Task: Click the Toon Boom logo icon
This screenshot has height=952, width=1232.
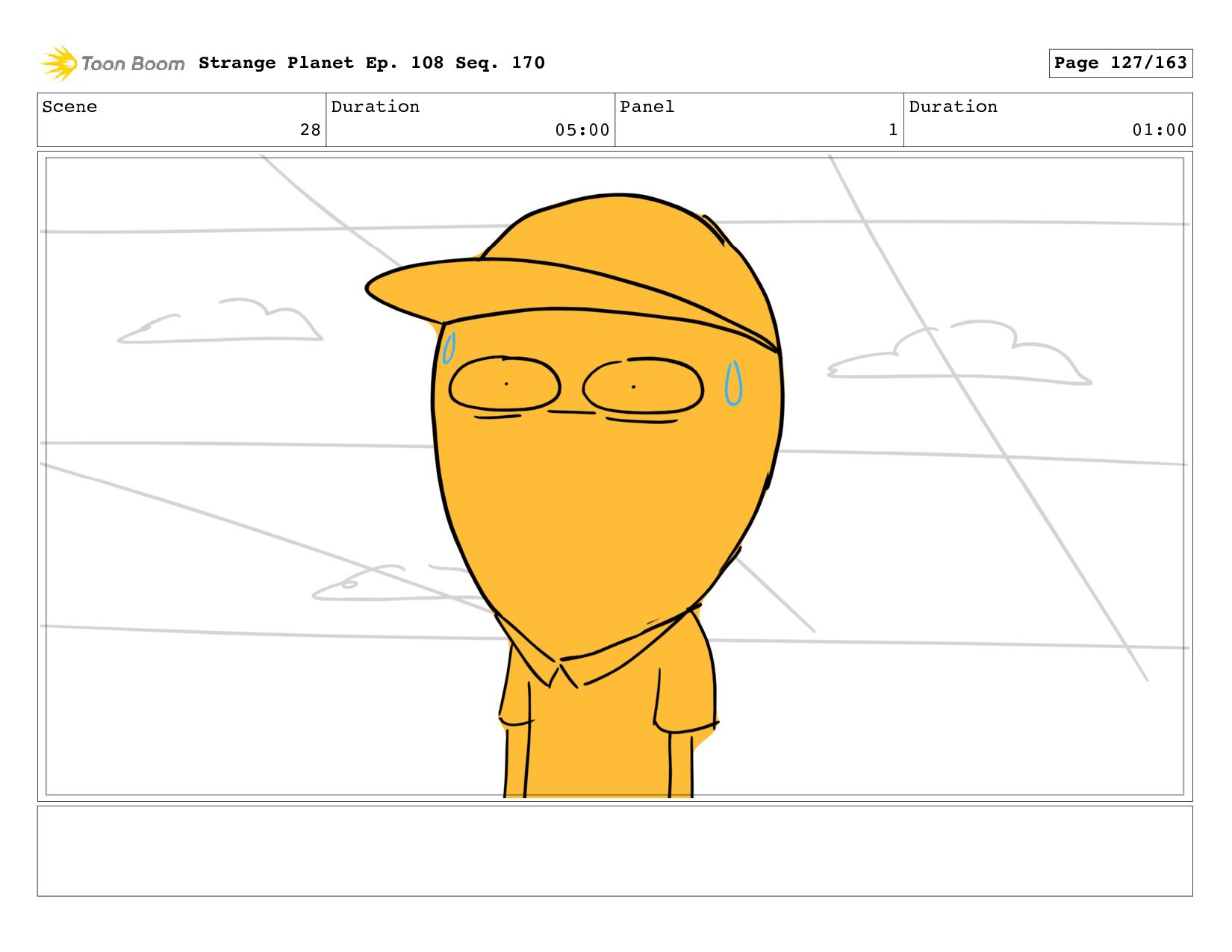Action: 59,63
